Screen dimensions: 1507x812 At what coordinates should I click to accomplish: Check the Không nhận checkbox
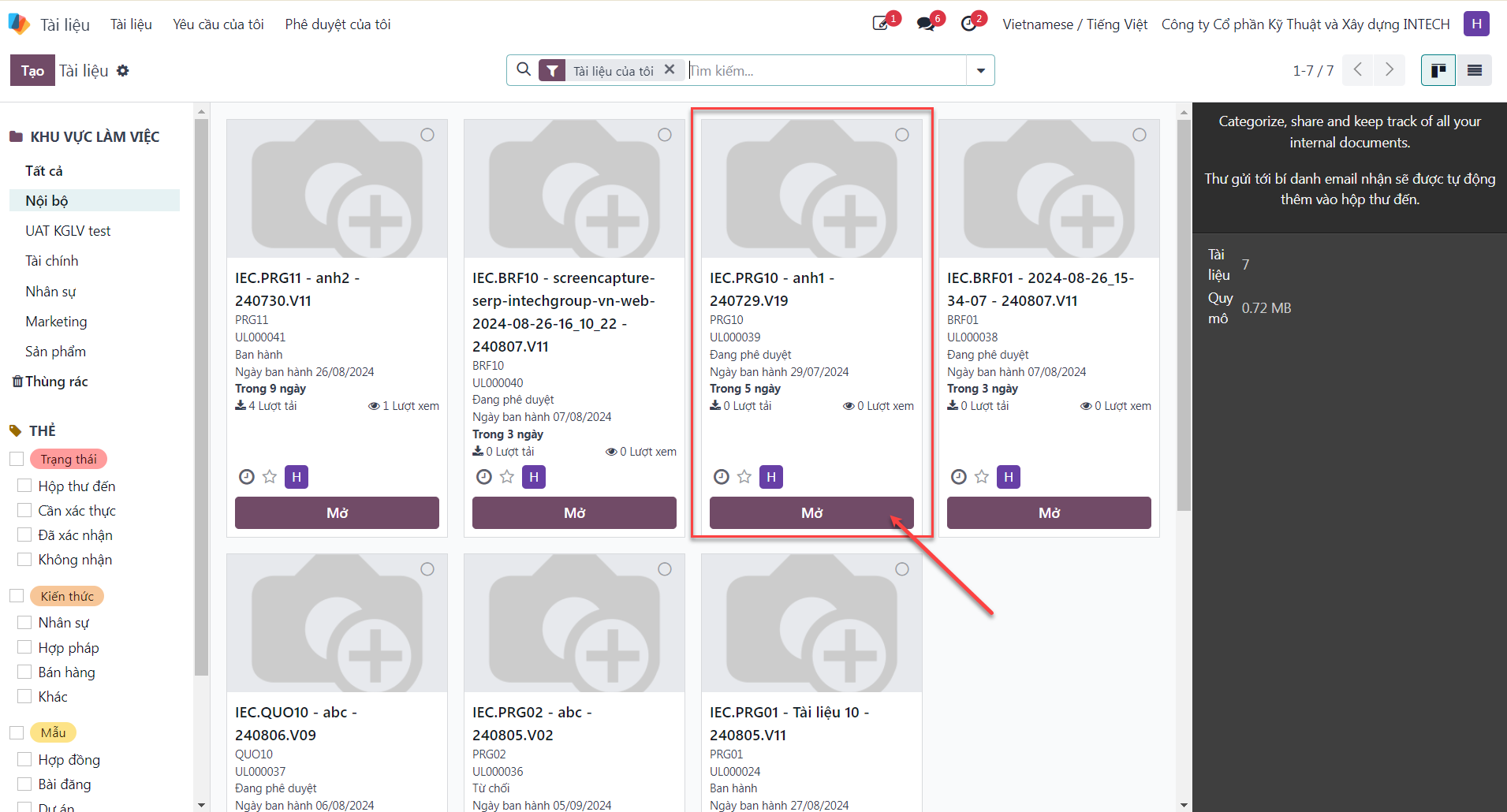click(x=24, y=559)
